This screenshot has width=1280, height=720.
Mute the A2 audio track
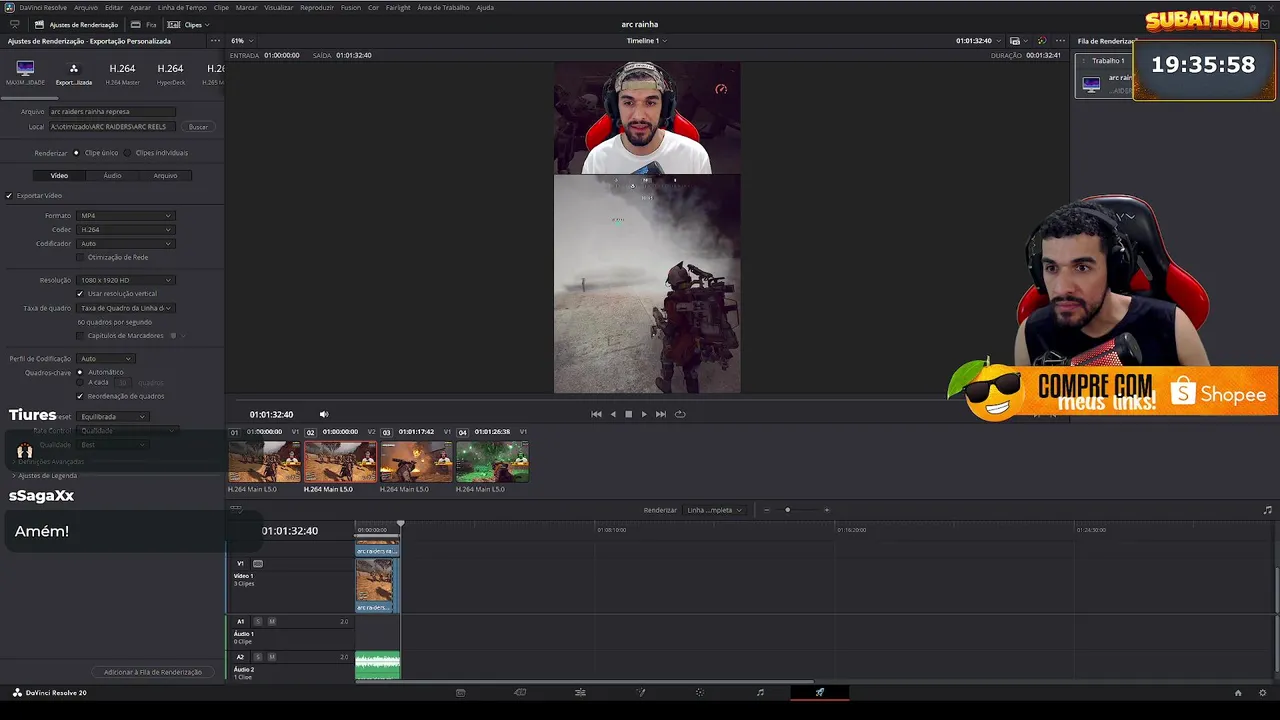point(271,657)
